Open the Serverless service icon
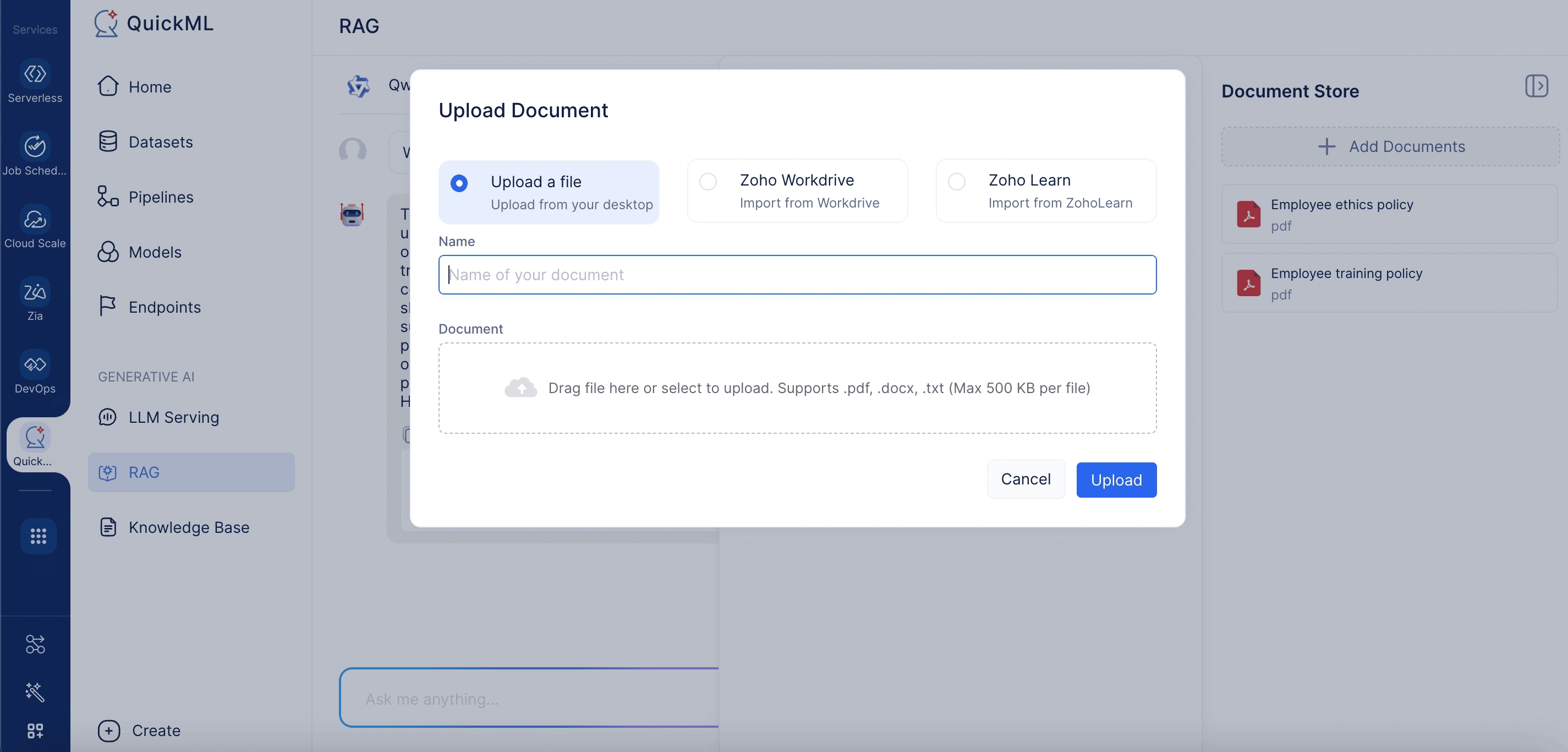Image resolution: width=1568 pixels, height=752 pixels. pyautogui.click(x=35, y=74)
